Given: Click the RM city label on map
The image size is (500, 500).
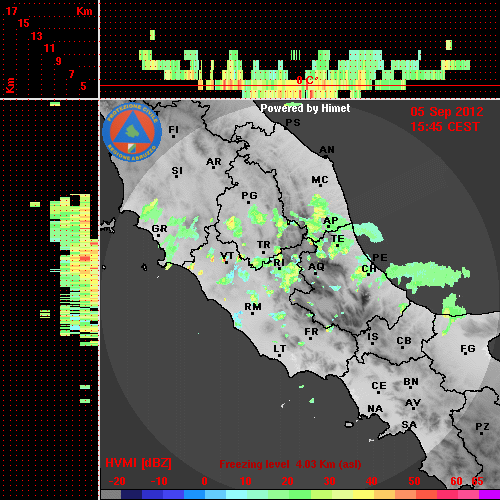Looking at the screenshot, I should 253,307.
